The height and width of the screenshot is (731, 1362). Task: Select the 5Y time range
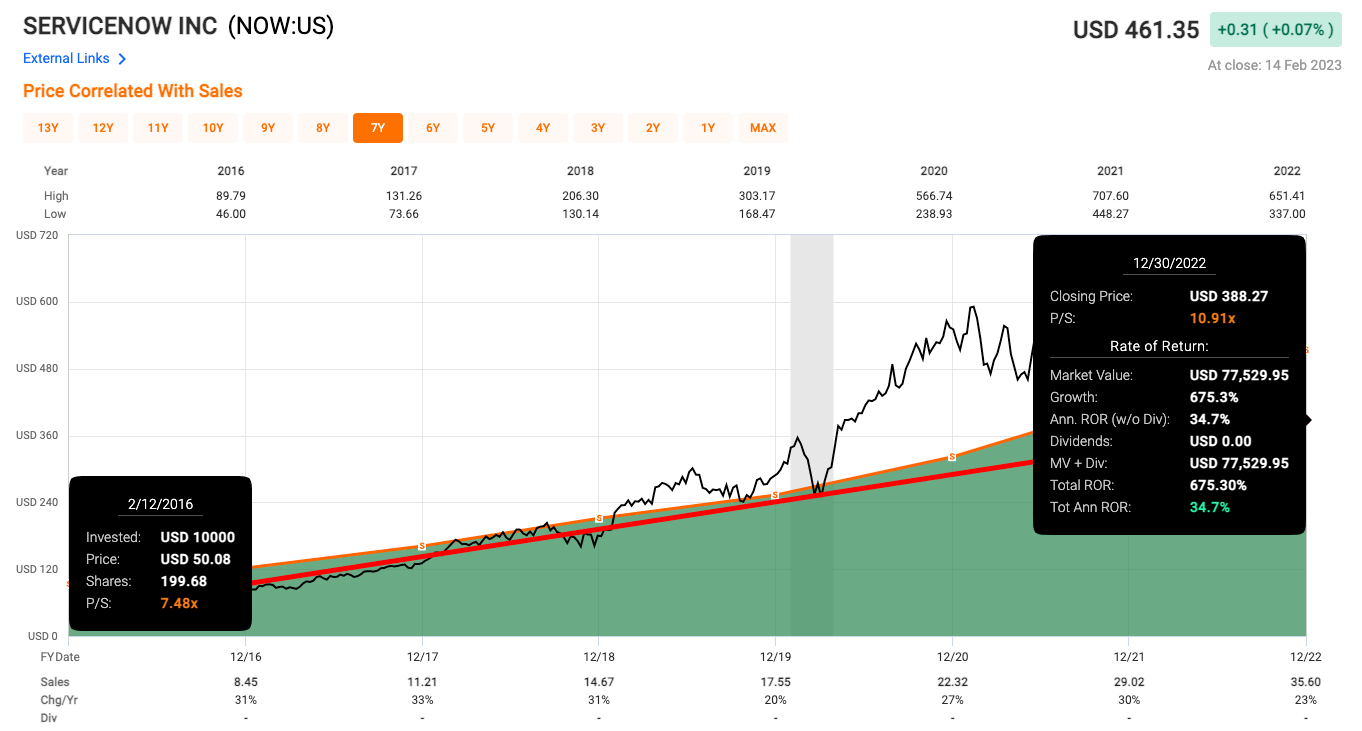click(x=488, y=128)
